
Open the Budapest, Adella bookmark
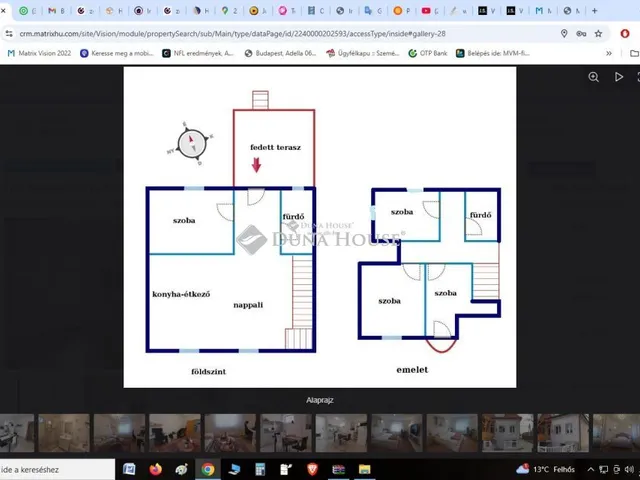(277, 53)
